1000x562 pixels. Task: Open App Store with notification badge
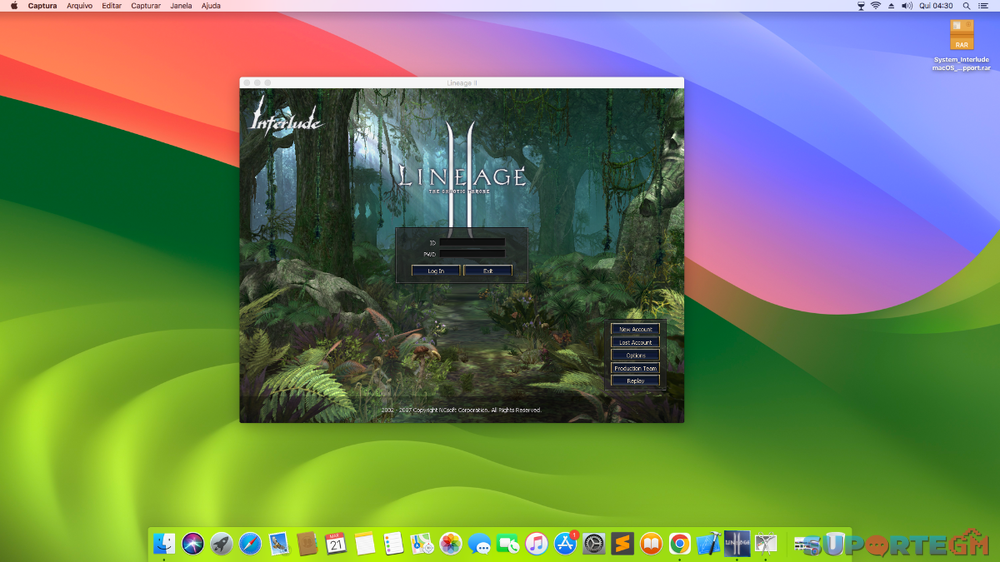coord(566,544)
